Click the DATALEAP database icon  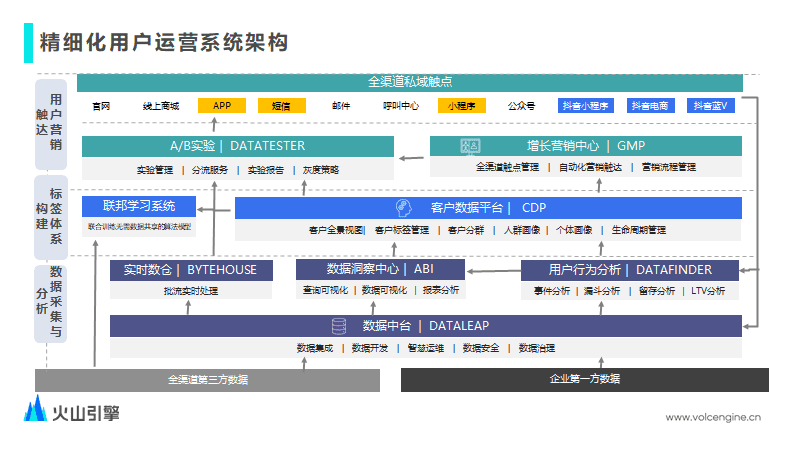[x=339, y=326]
